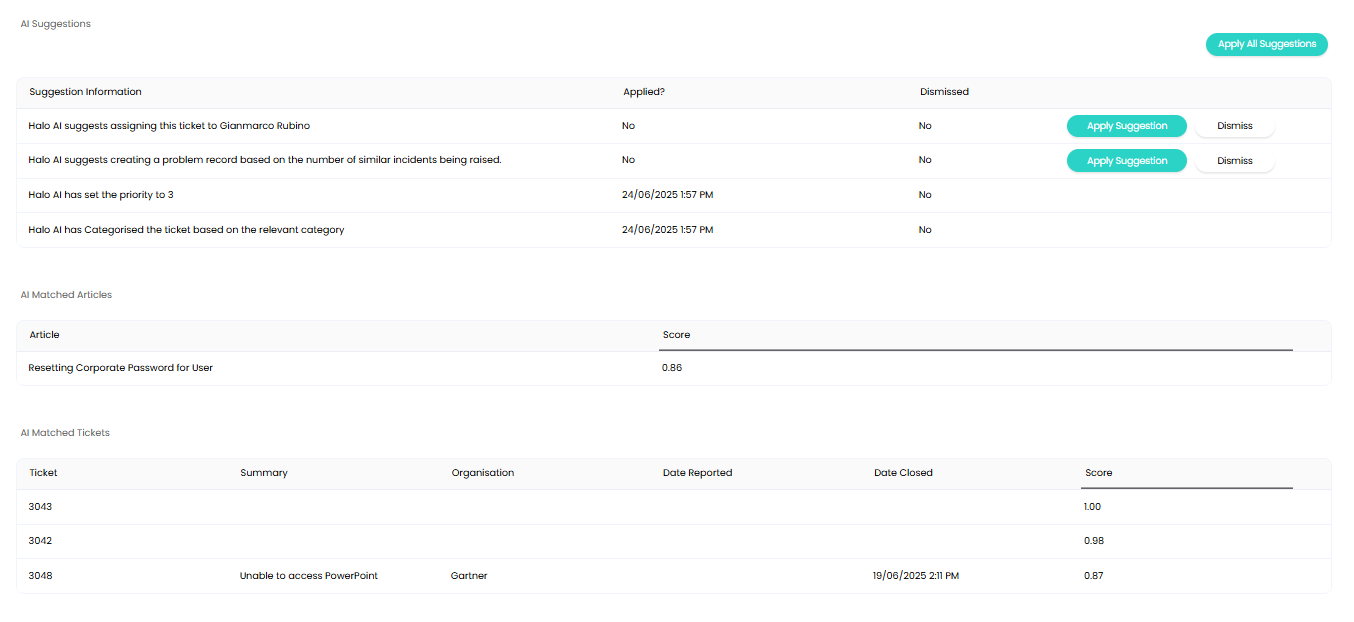Viewport: 1354px width, 622px height.
Task: Click the ticket score 1.00
Action: [x=1092, y=507]
